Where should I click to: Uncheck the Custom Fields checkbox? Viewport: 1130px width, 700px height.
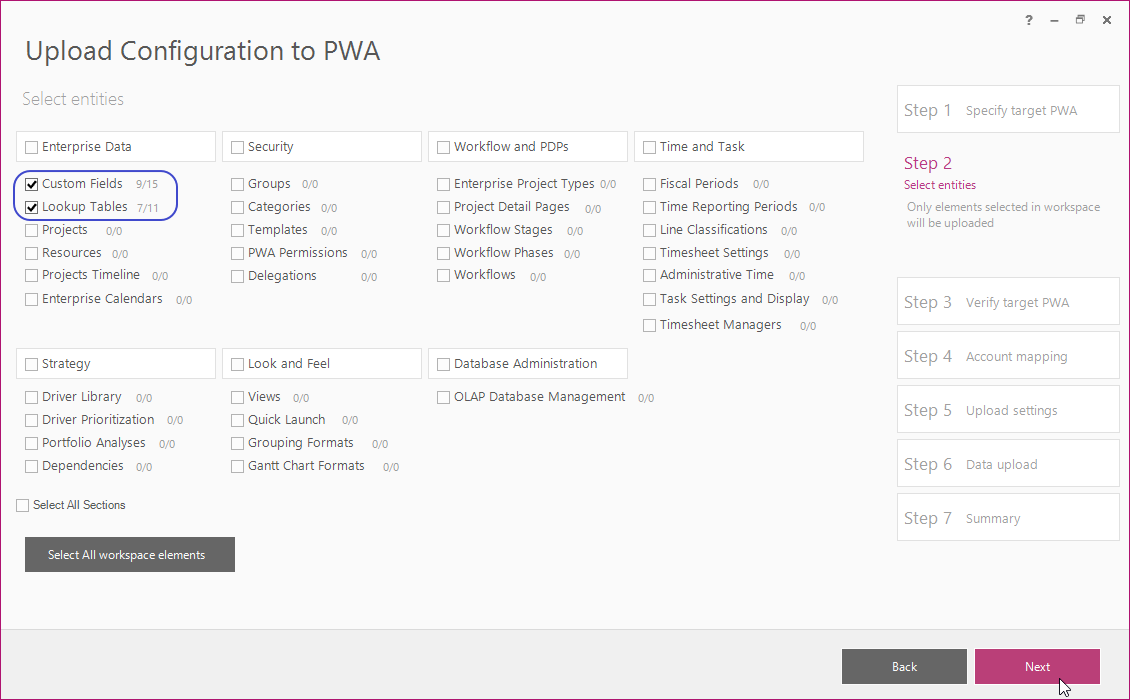[32, 185]
